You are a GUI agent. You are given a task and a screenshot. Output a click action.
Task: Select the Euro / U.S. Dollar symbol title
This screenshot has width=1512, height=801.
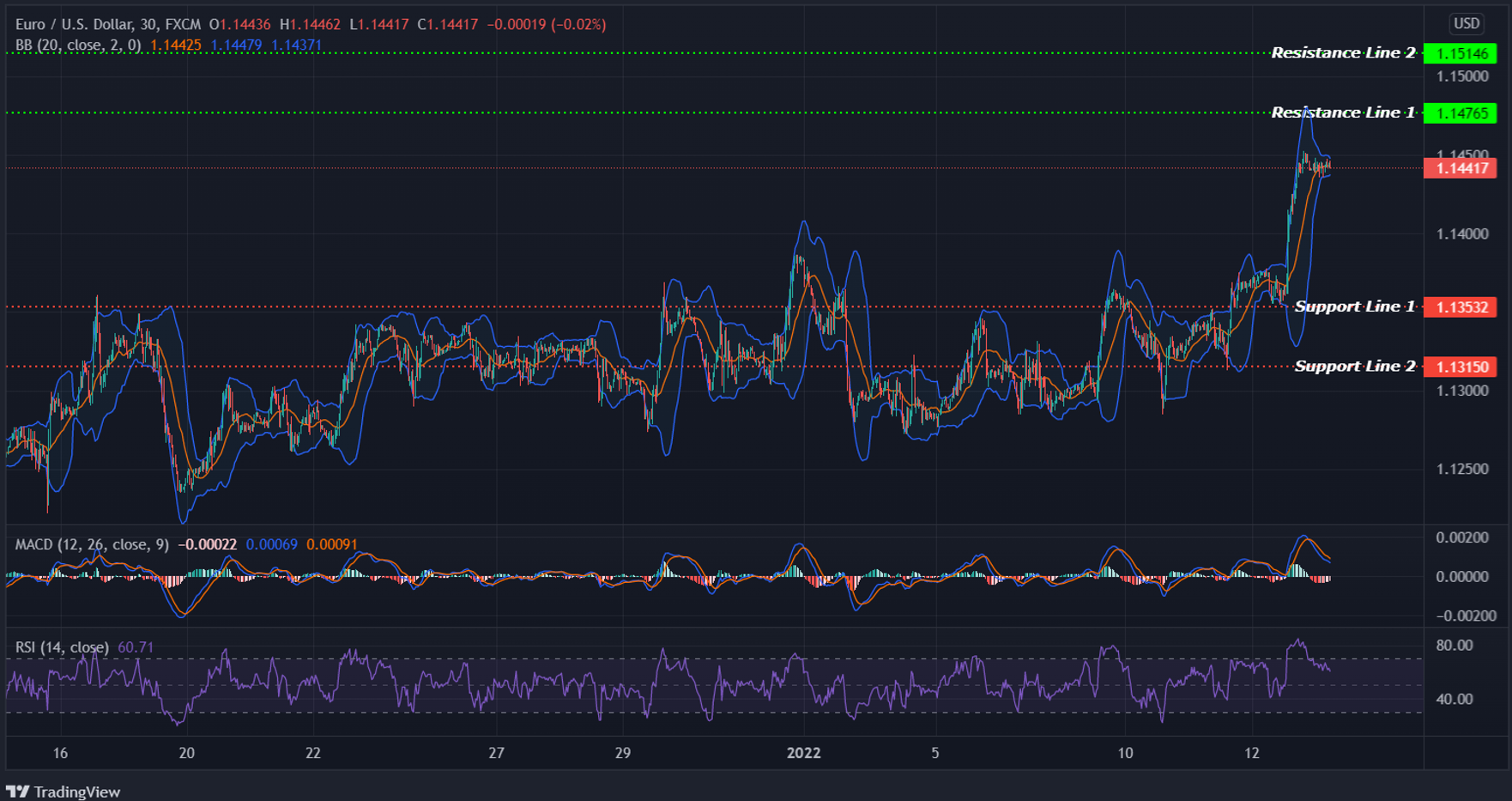[x=77, y=24]
